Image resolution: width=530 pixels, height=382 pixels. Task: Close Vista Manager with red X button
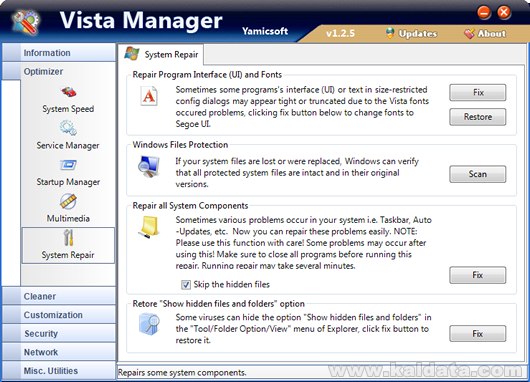click(x=504, y=13)
